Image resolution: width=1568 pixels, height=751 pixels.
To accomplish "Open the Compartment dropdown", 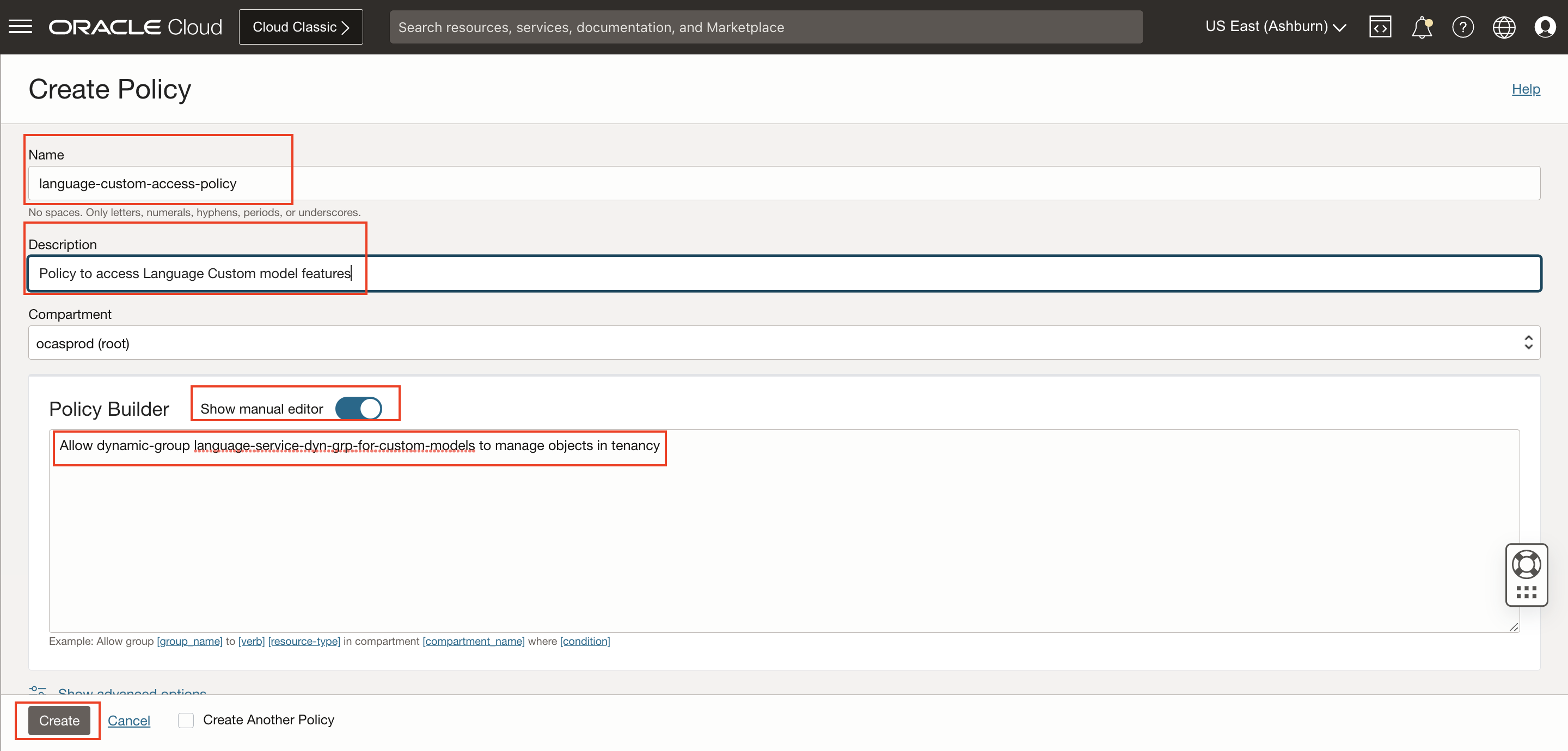I will 784,343.
